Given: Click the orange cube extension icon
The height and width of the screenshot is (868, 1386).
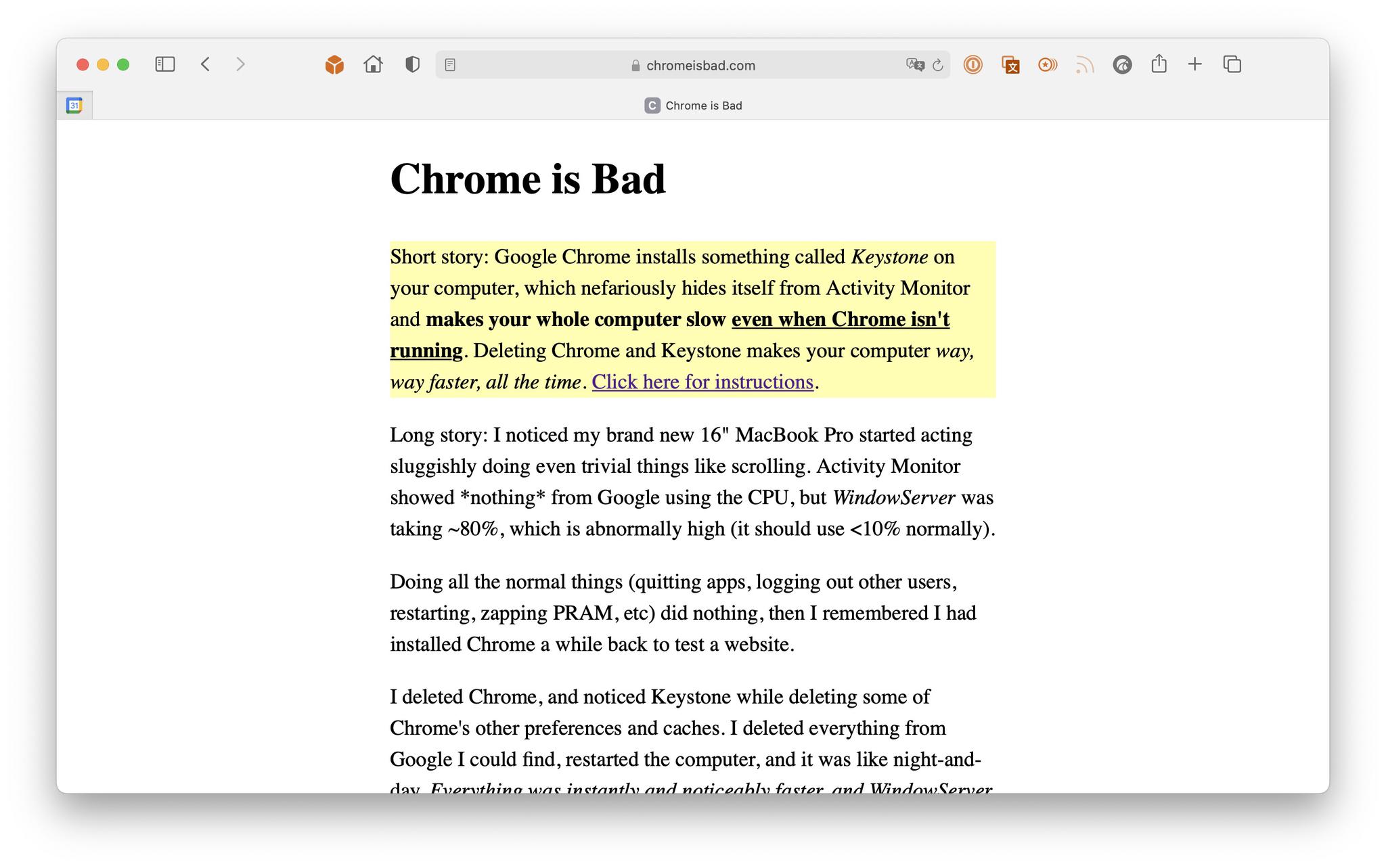Looking at the screenshot, I should pos(334,65).
